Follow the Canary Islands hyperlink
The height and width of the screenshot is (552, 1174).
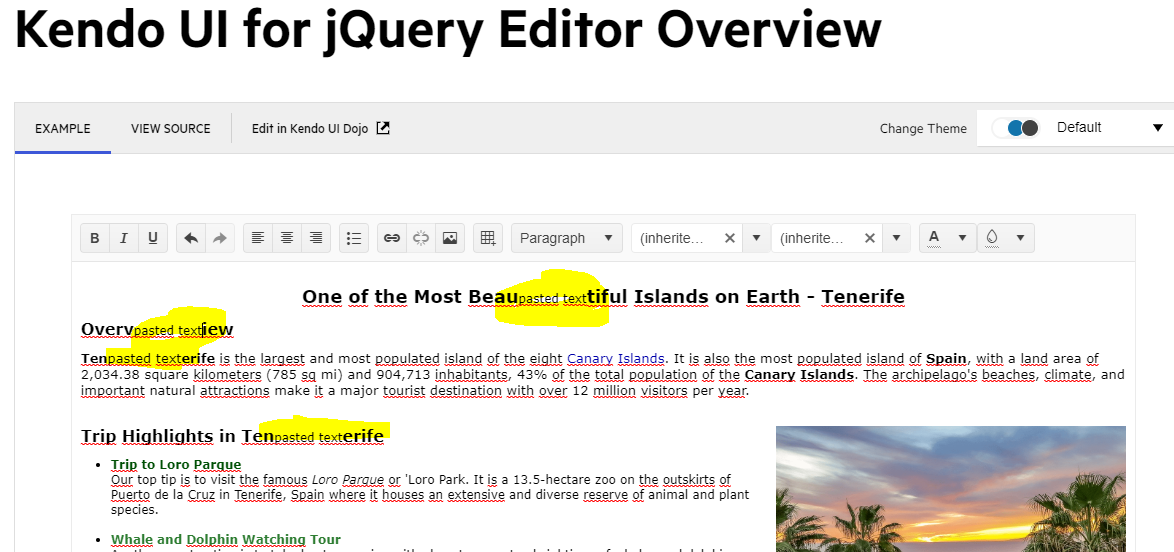[x=615, y=359]
